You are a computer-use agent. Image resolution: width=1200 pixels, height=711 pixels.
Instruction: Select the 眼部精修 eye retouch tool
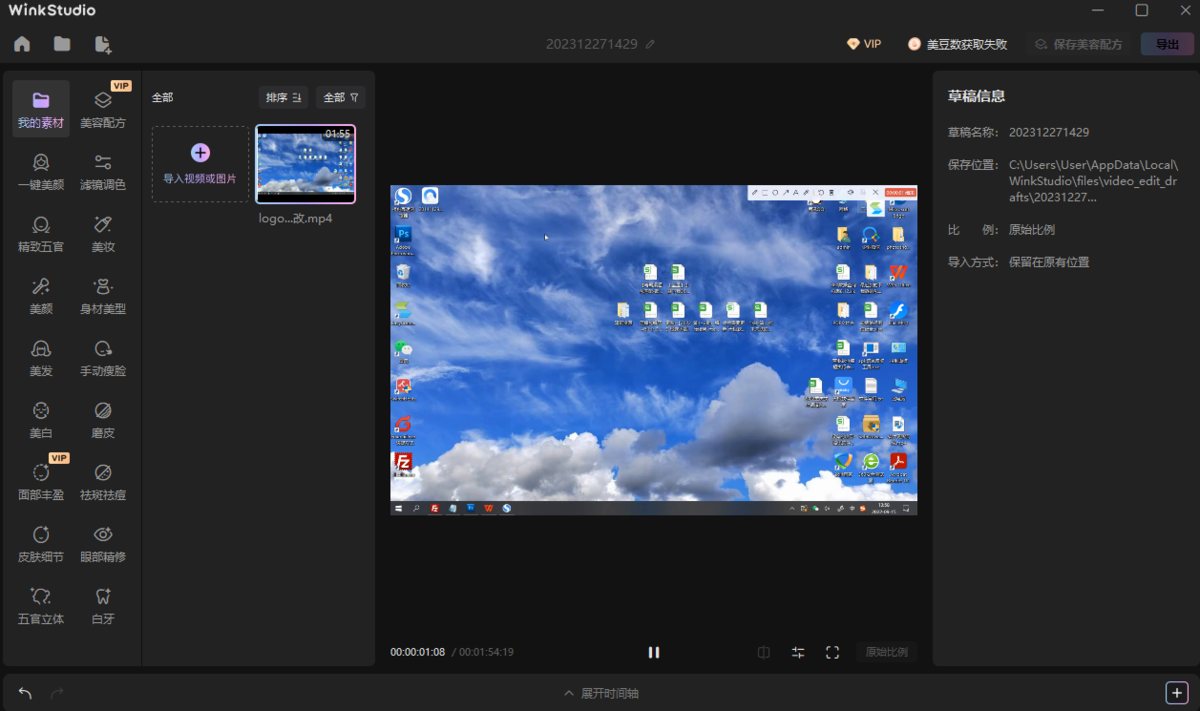click(x=102, y=542)
